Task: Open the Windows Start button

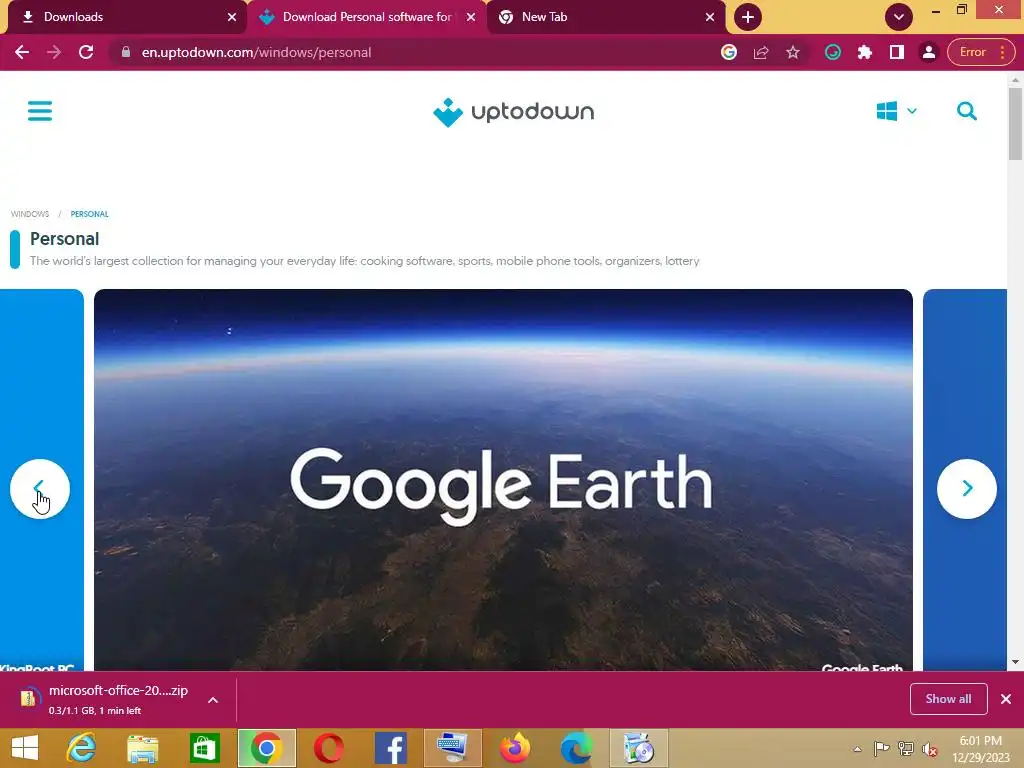Action: (25, 748)
